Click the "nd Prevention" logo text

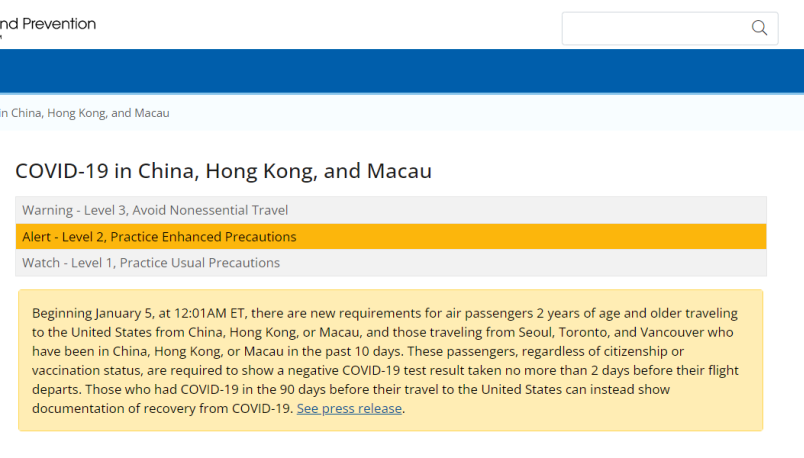[48, 24]
